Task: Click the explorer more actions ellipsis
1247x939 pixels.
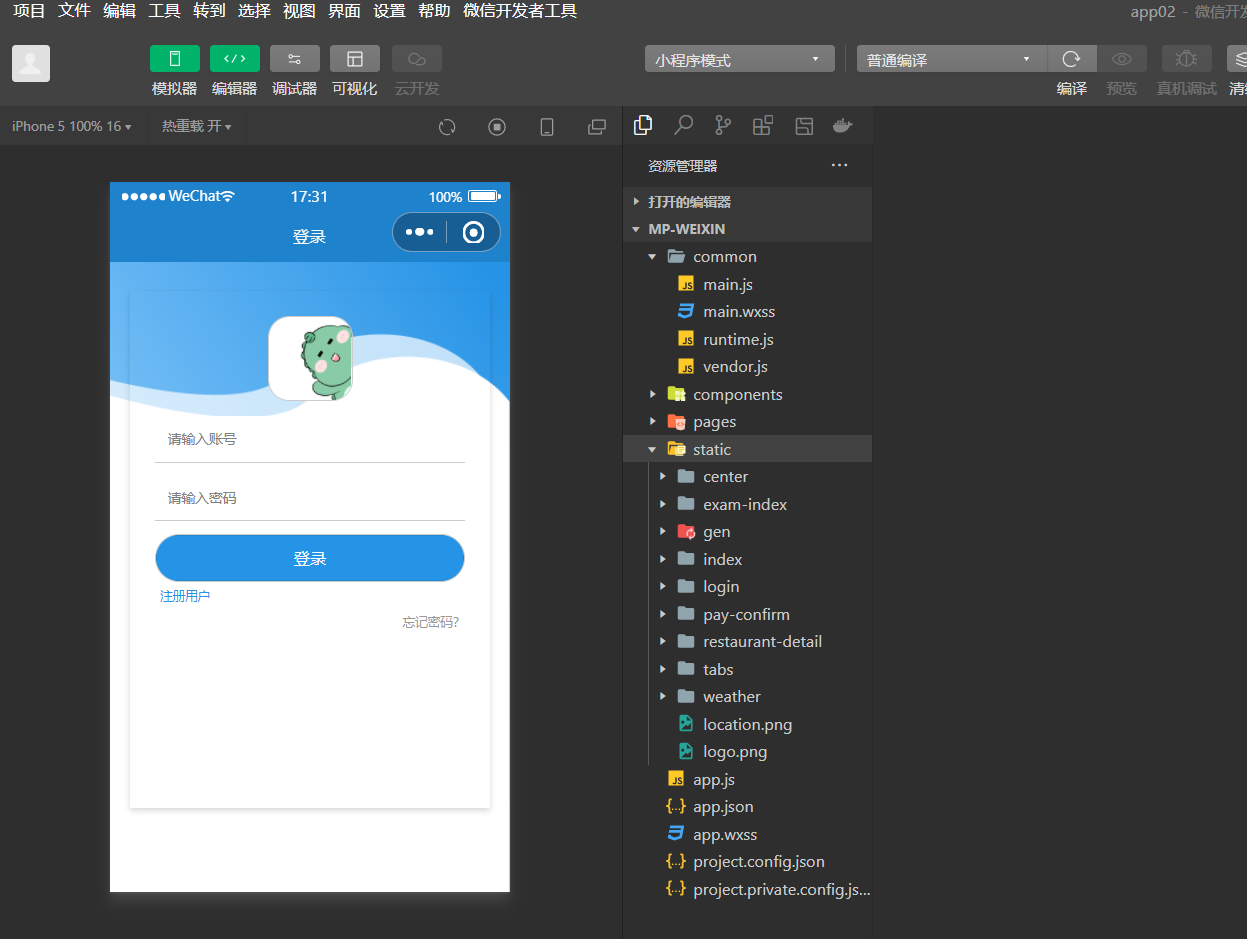Action: point(839,165)
